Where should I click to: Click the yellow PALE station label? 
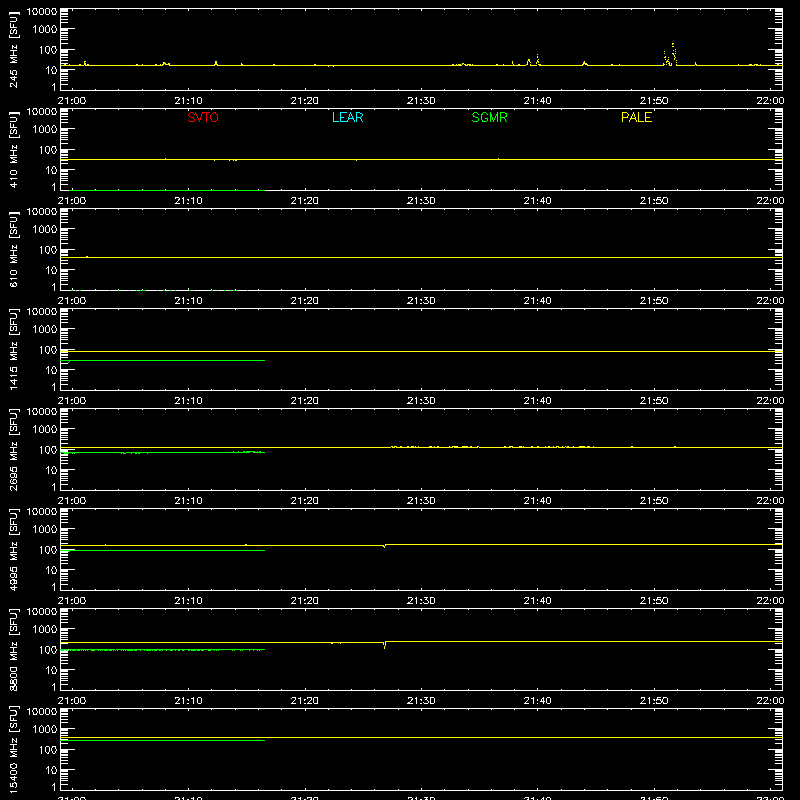pyautogui.click(x=636, y=117)
